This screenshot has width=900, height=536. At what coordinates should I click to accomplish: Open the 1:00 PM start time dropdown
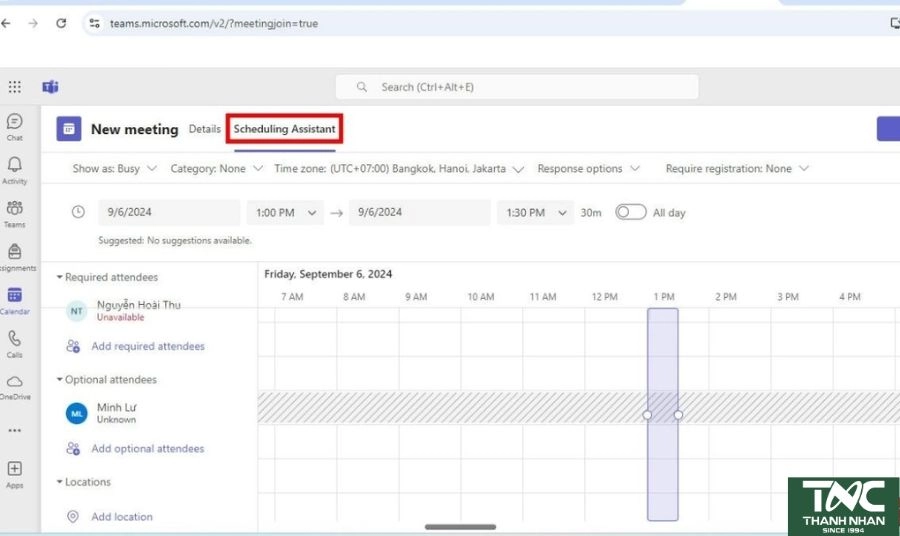(x=285, y=213)
